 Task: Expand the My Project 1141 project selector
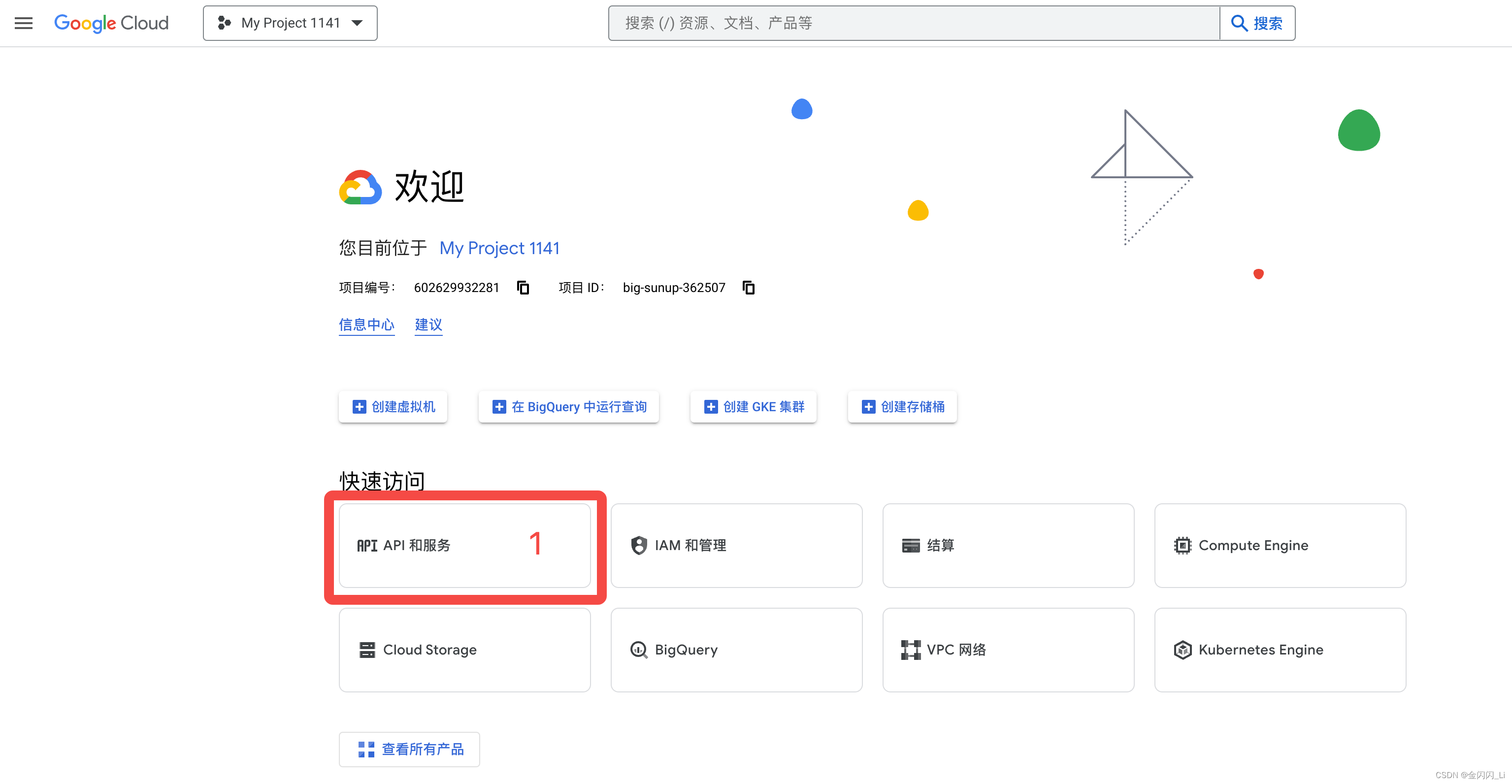click(290, 23)
